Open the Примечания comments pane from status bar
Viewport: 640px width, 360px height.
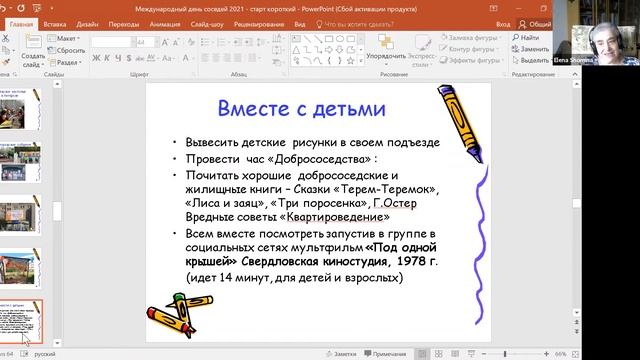(x=385, y=354)
